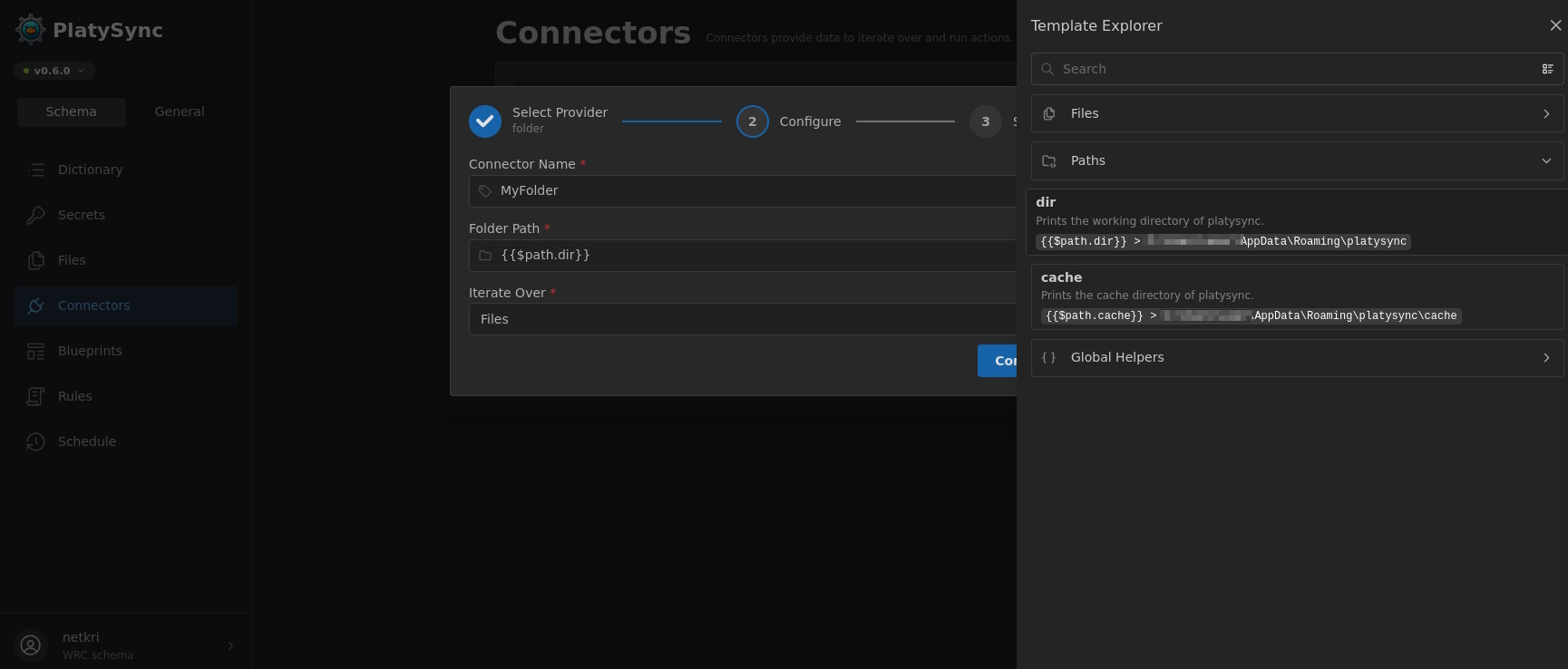The height and width of the screenshot is (669, 1568).
Task: Go to step 3 circle
Action: coord(986,121)
